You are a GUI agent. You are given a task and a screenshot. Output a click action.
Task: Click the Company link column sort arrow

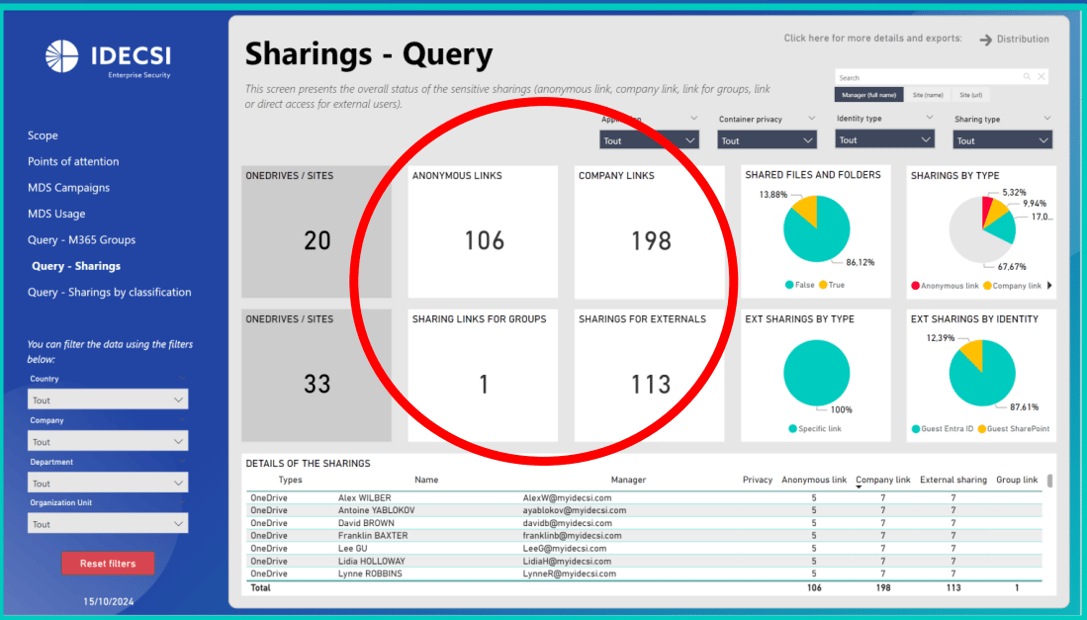(x=859, y=487)
